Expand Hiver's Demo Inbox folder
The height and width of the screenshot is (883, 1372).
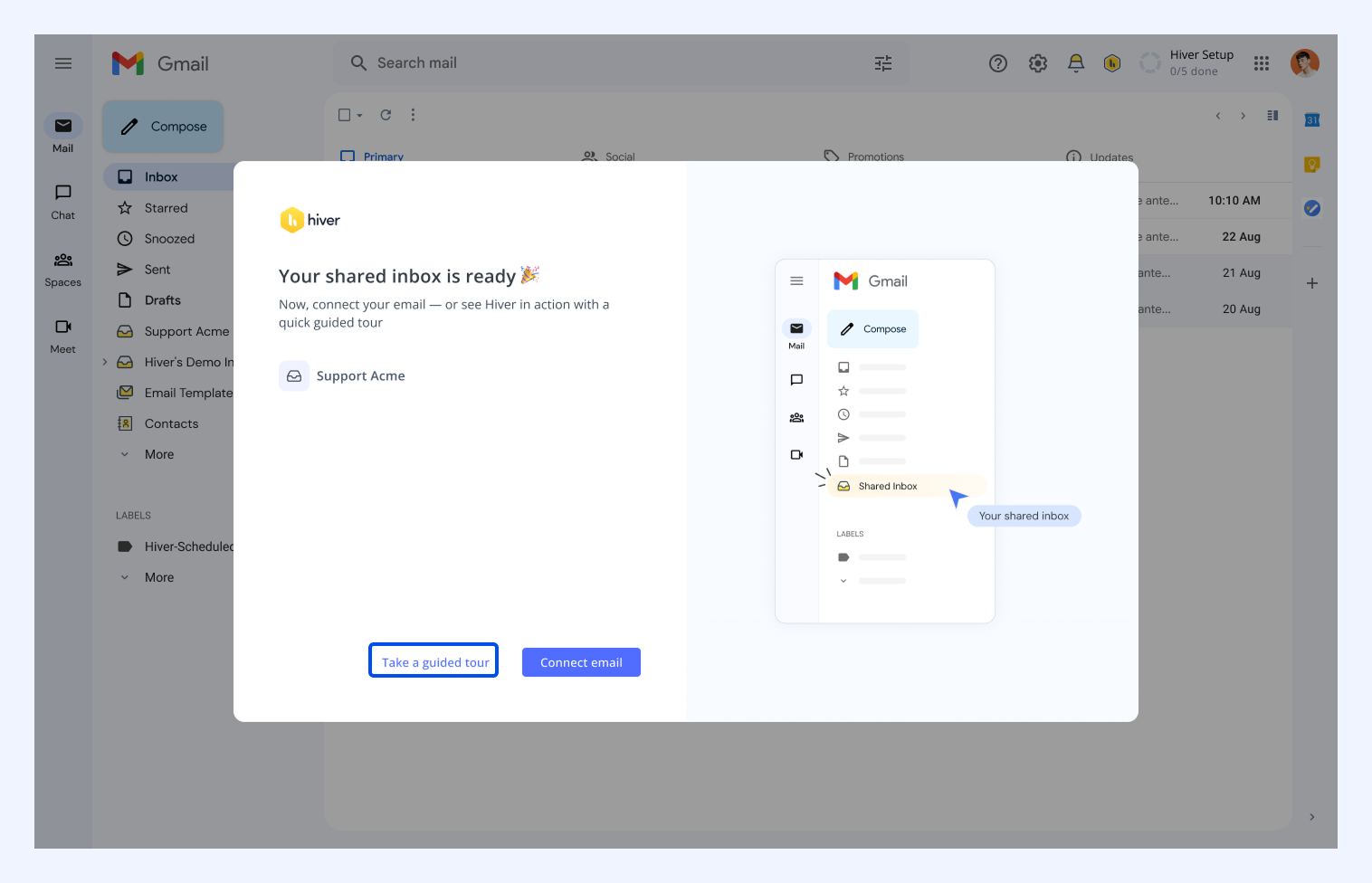pos(105,362)
